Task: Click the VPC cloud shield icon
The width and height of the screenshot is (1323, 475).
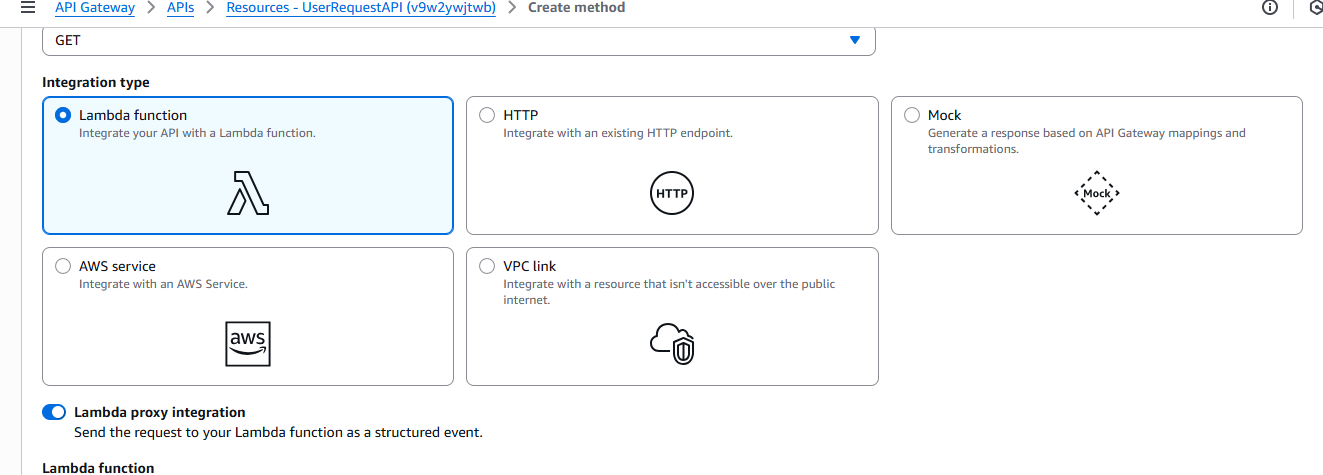Action: click(x=672, y=342)
